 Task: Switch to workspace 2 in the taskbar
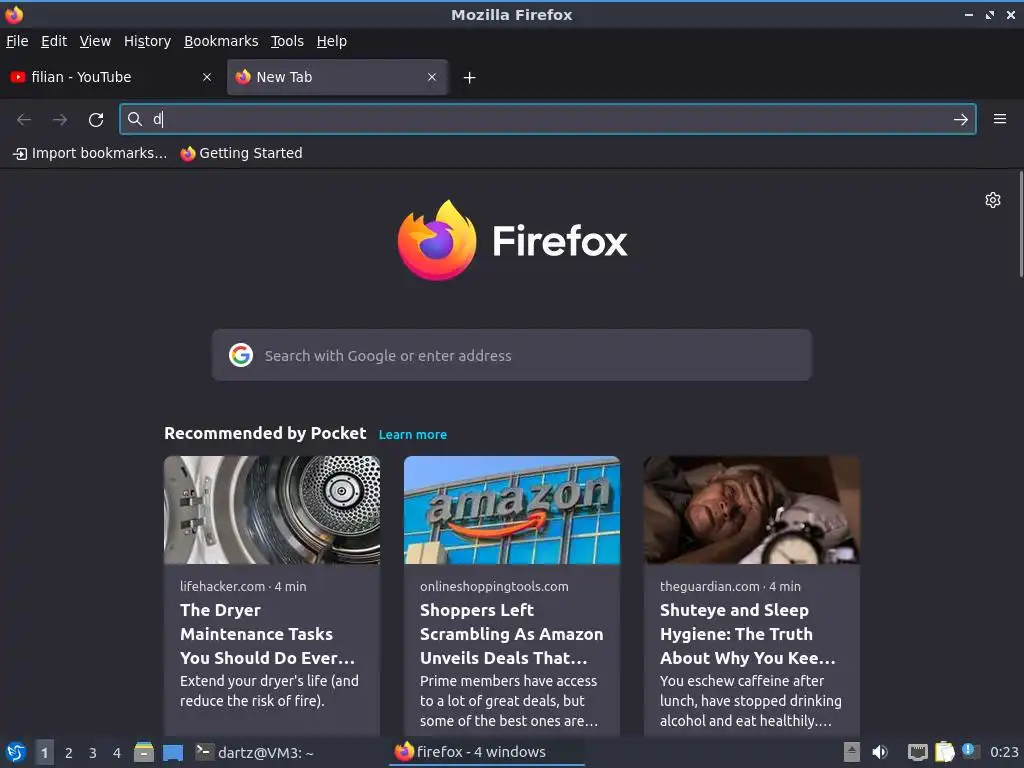[69, 753]
